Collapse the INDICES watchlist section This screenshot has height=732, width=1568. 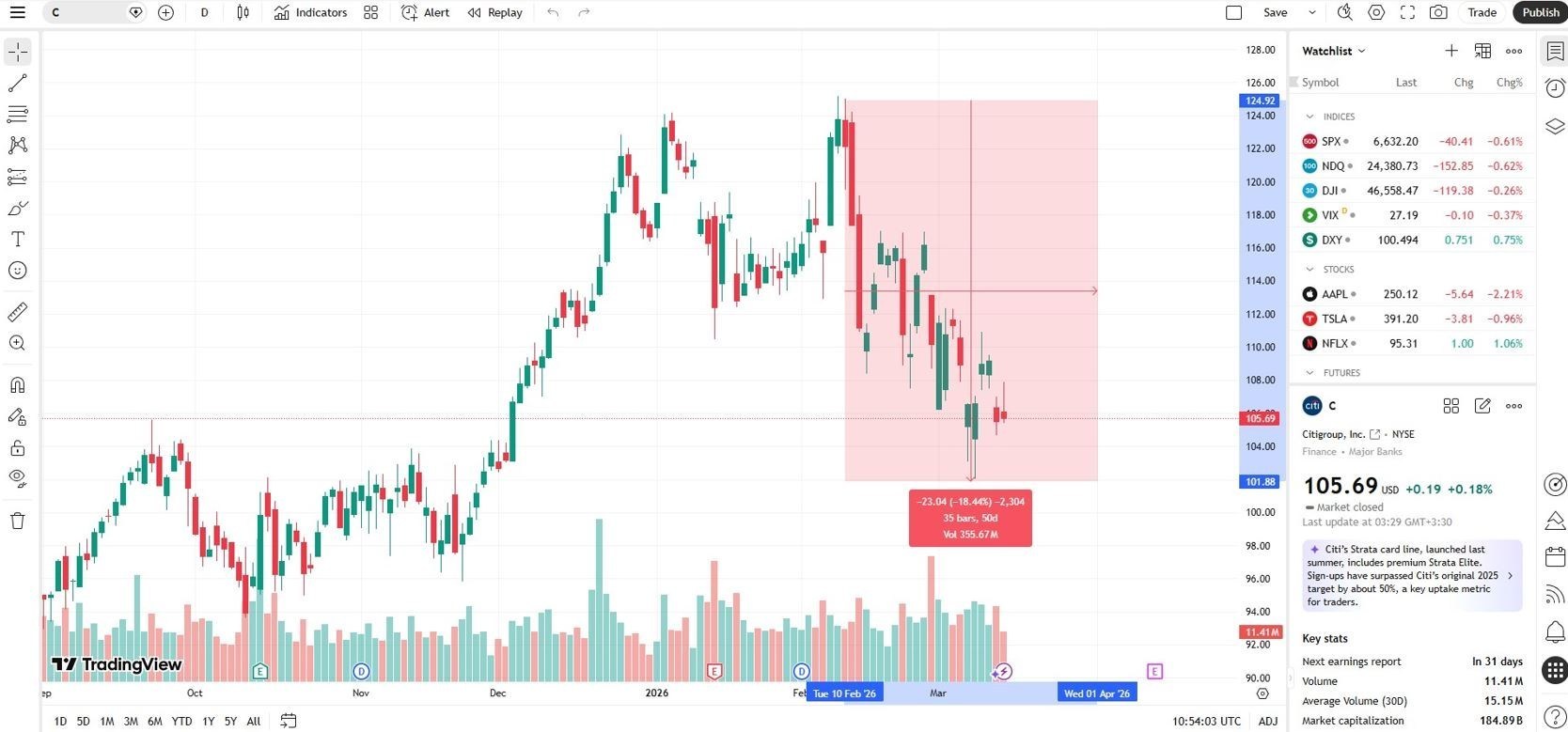pos(1310,117)
